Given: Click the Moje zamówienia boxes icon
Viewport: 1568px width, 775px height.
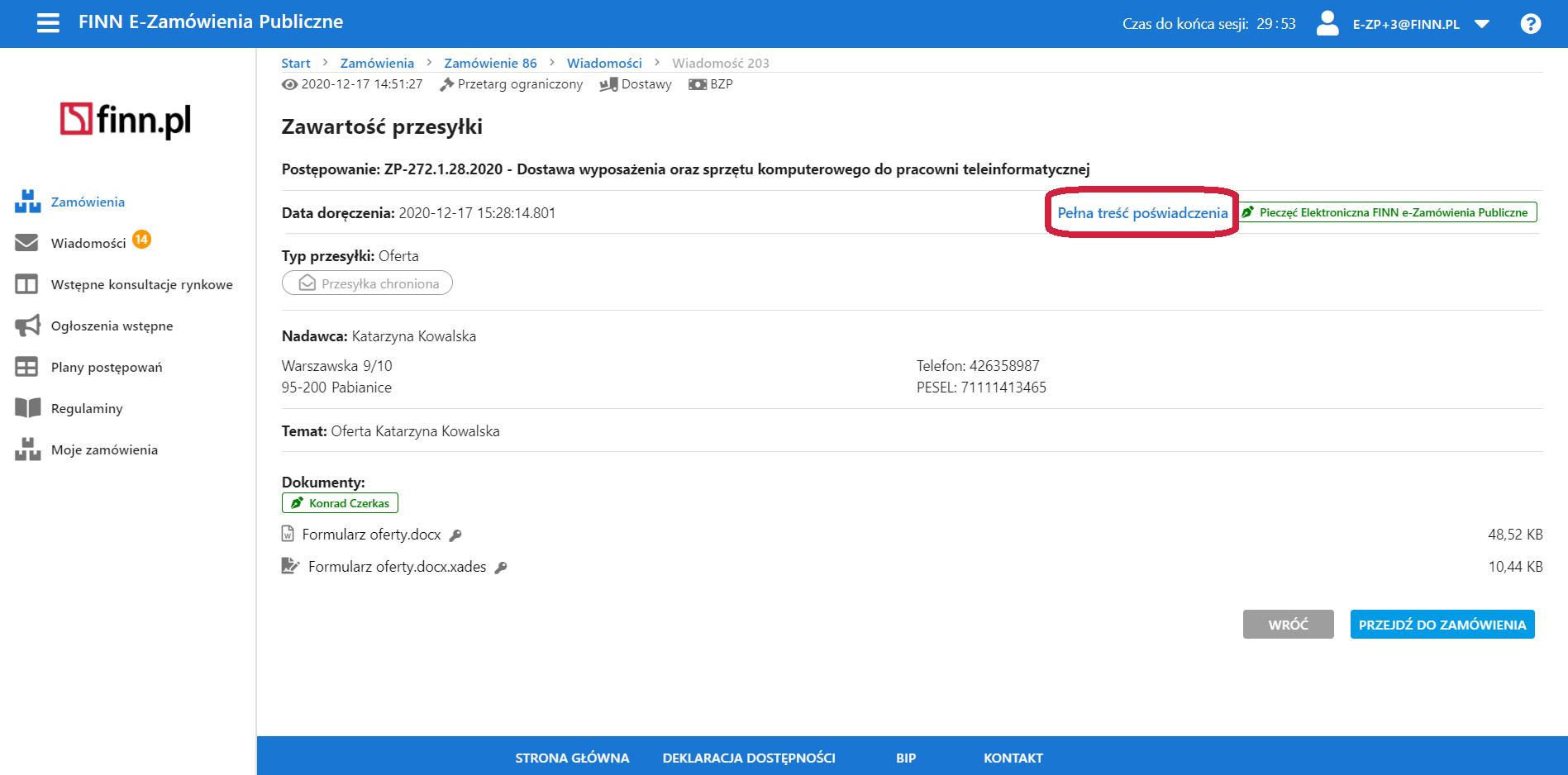Looking at the screenshot, I should point(27,449).
